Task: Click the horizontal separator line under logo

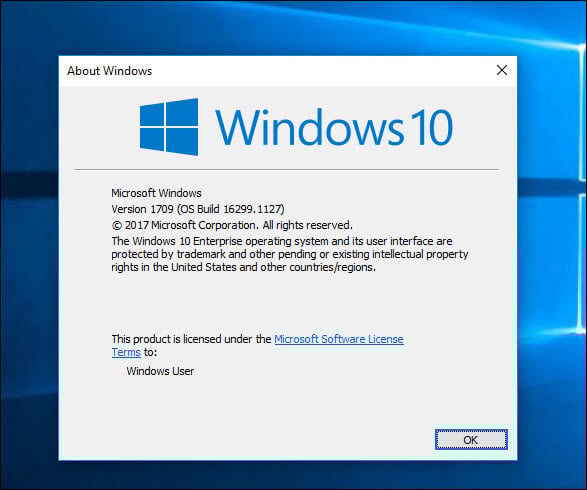Action: (286, 169)
